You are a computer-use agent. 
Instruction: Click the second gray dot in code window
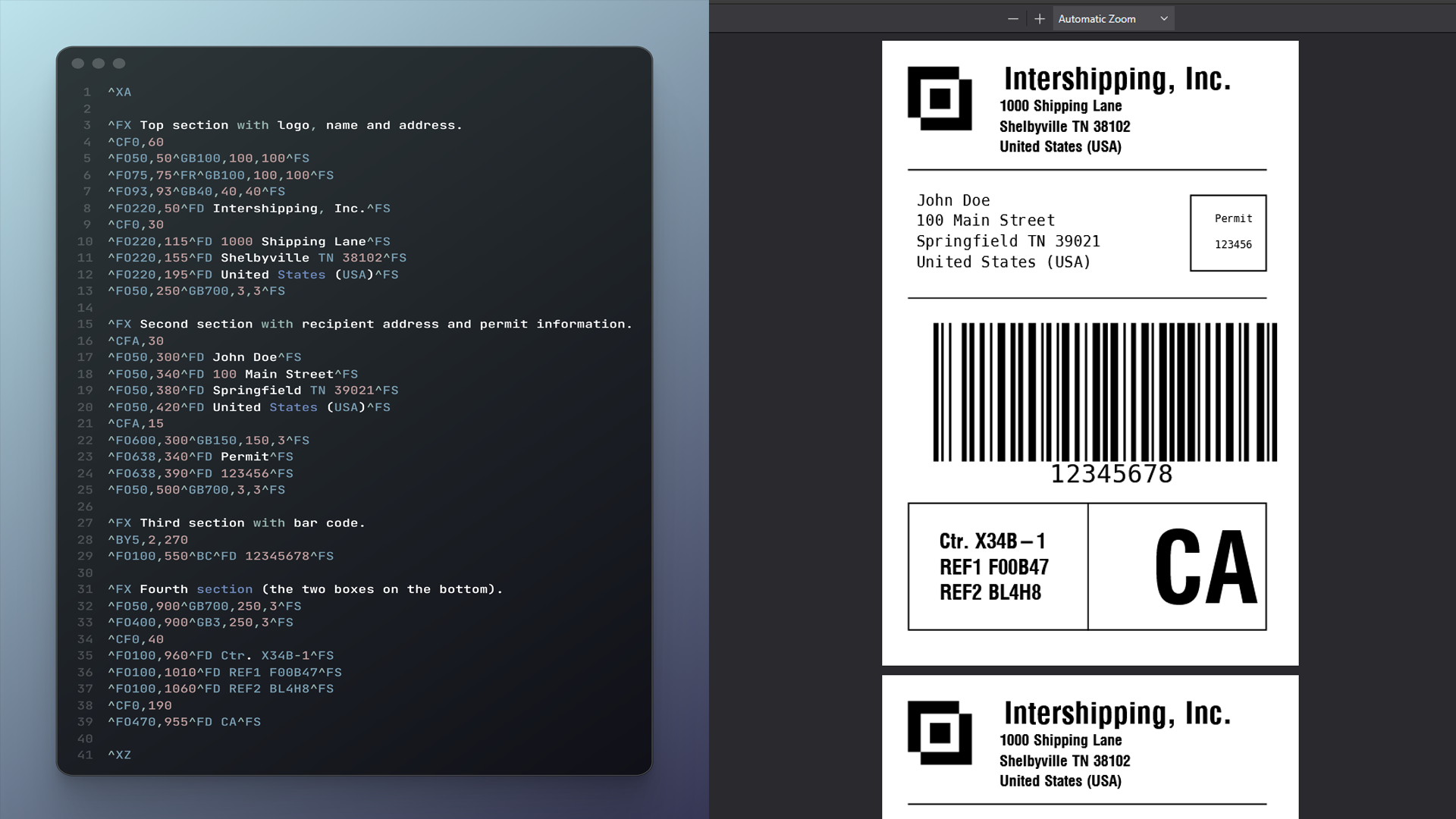(x=99, y=64)
